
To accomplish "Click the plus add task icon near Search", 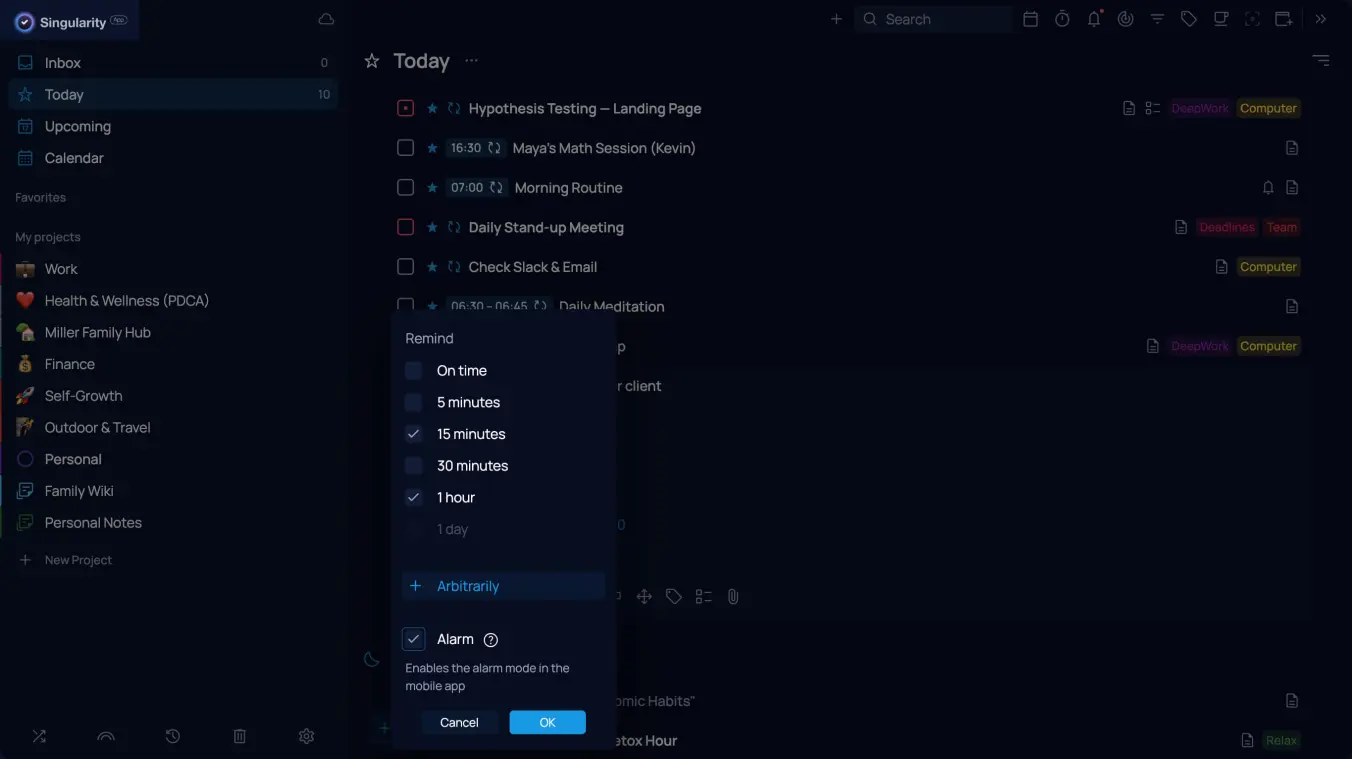I will [836, 19].
